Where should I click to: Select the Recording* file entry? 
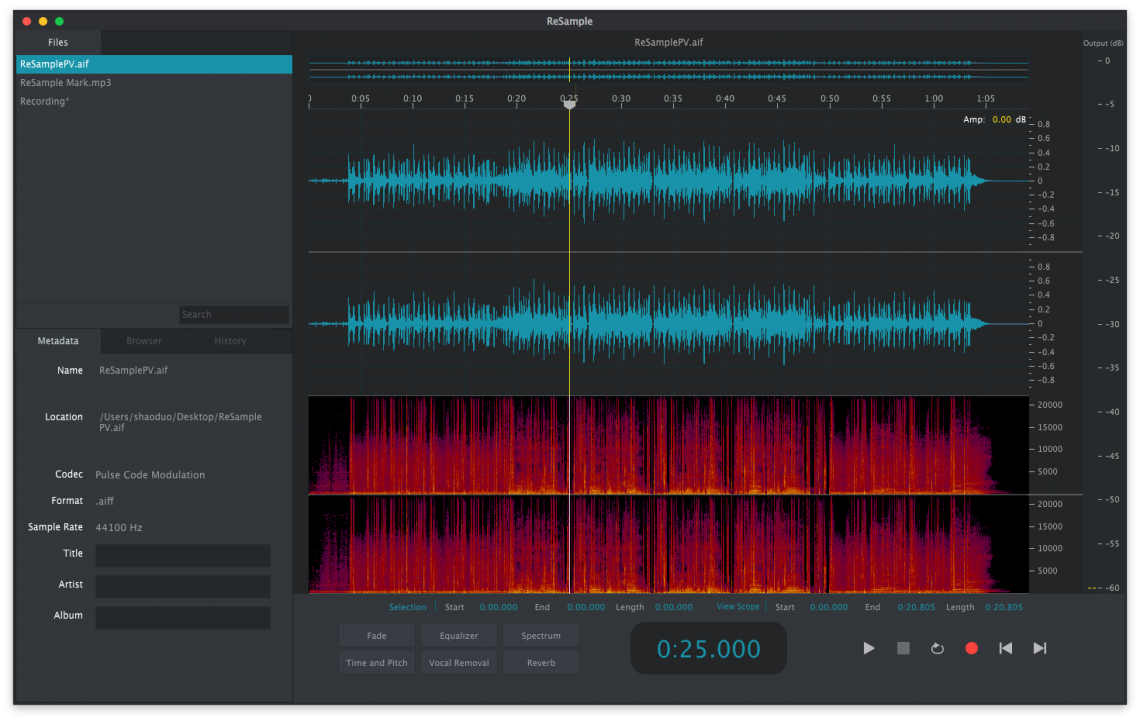tap(45, 102)
